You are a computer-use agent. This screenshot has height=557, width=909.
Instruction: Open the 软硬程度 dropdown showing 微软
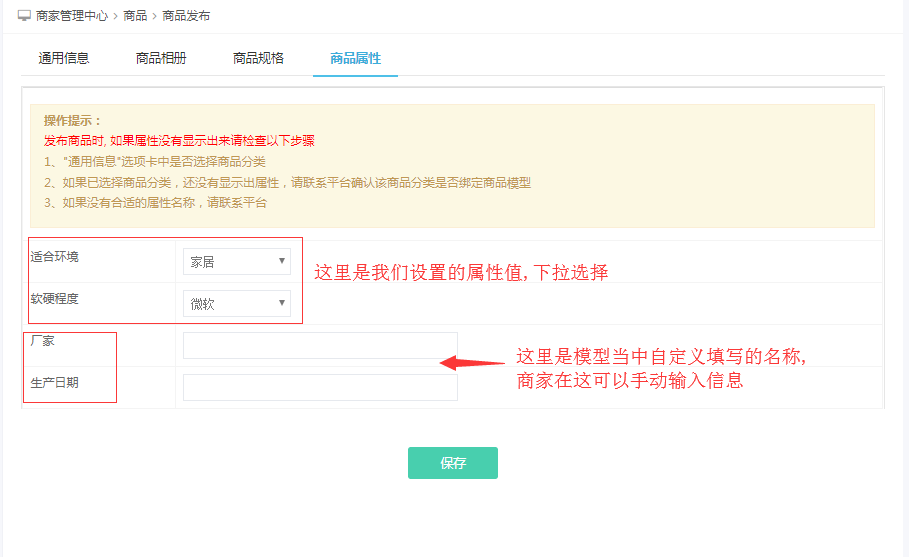tap(237, 303)
